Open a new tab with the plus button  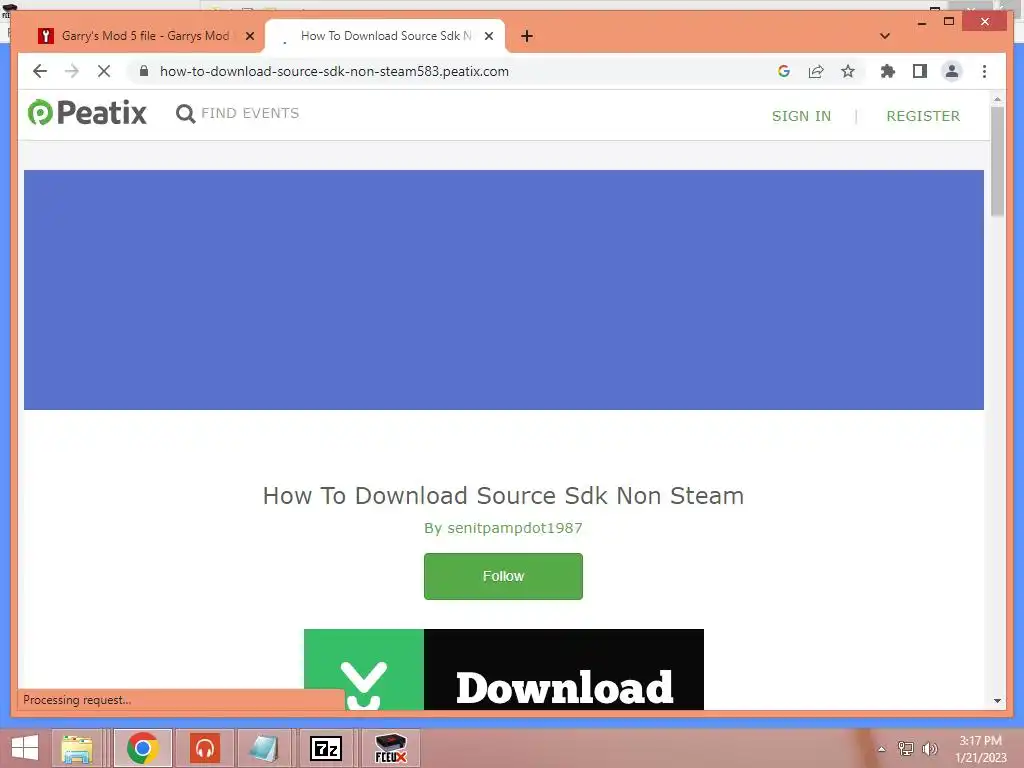pos(527,36)
